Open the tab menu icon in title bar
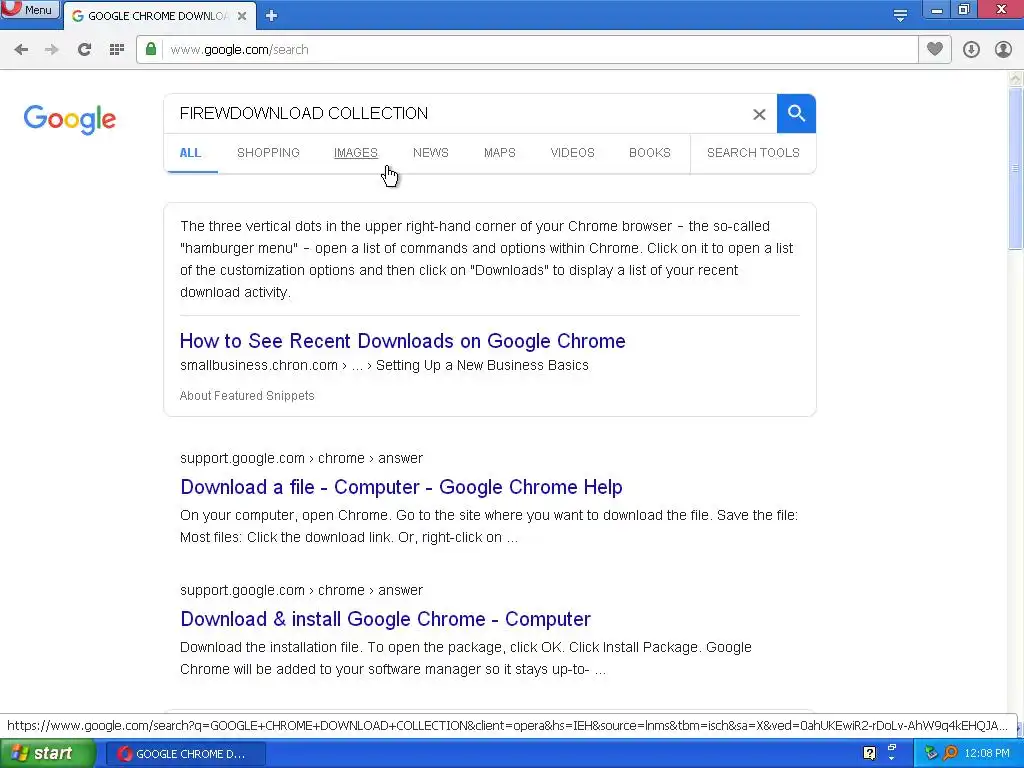 point(900,15)
